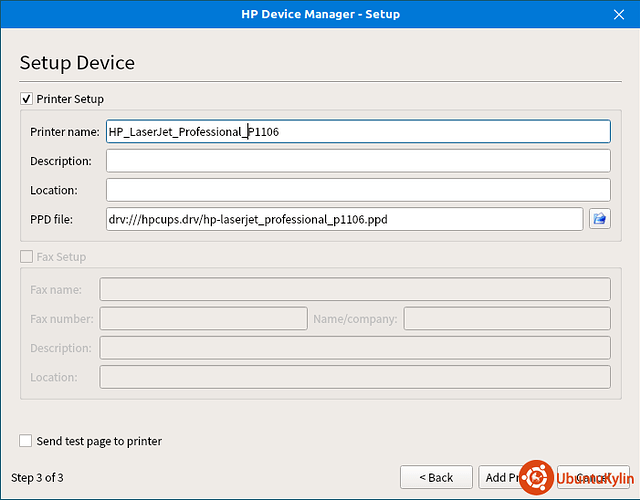Click into the PPD file path field
This screenshot has width=640, height=500.
click(344, 219)
